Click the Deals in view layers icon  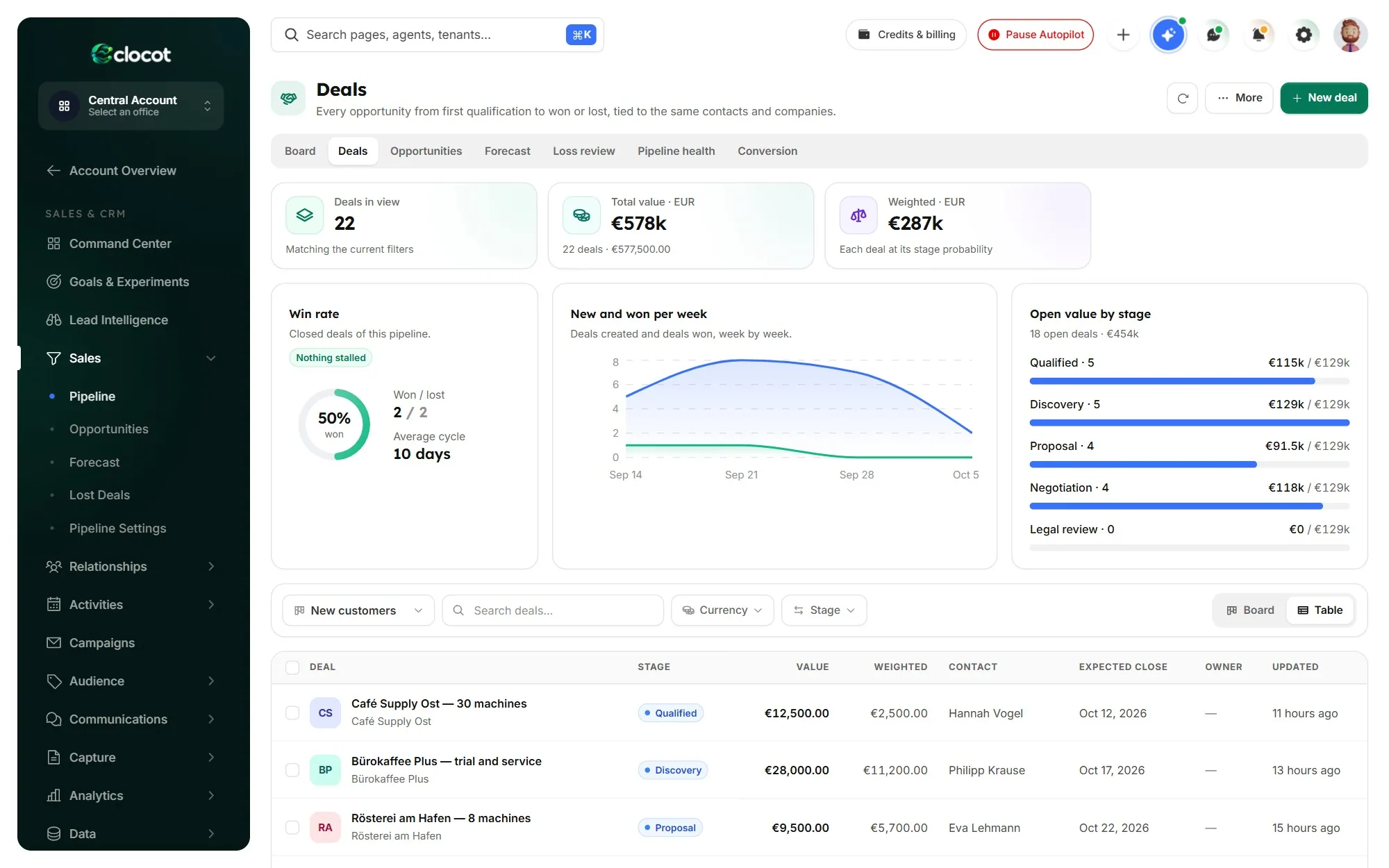pos(305,215)
